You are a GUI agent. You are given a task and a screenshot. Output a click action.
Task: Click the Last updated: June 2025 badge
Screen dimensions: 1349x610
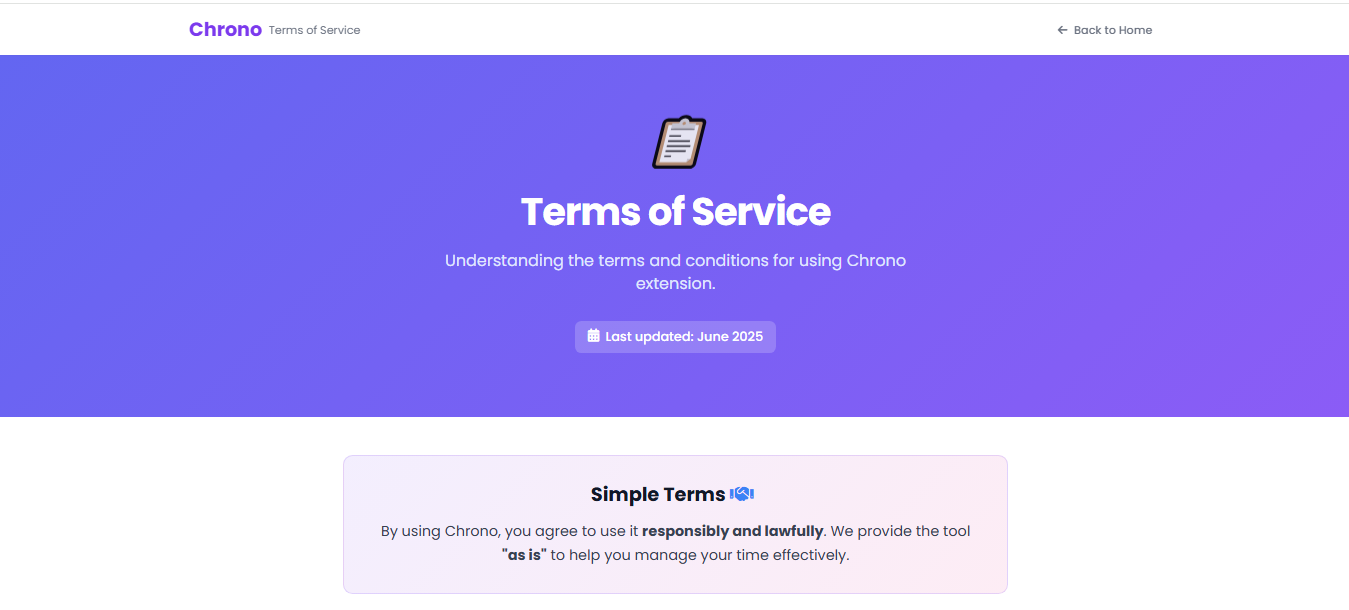675,337
